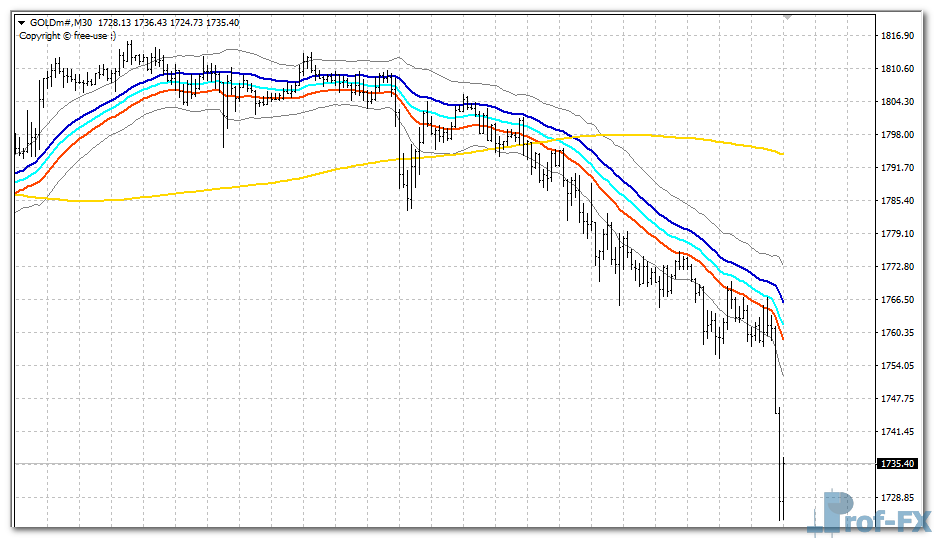The image size is (934, 538).
Task: Click the dropdown arrow beside GOLDm# symbol
Action: [22, 22]
